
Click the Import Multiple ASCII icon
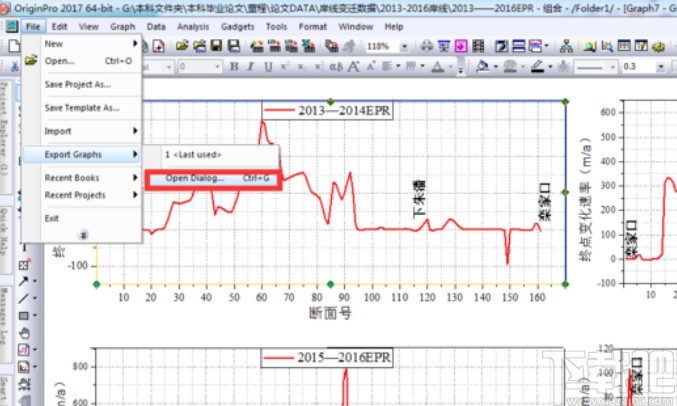291,45
